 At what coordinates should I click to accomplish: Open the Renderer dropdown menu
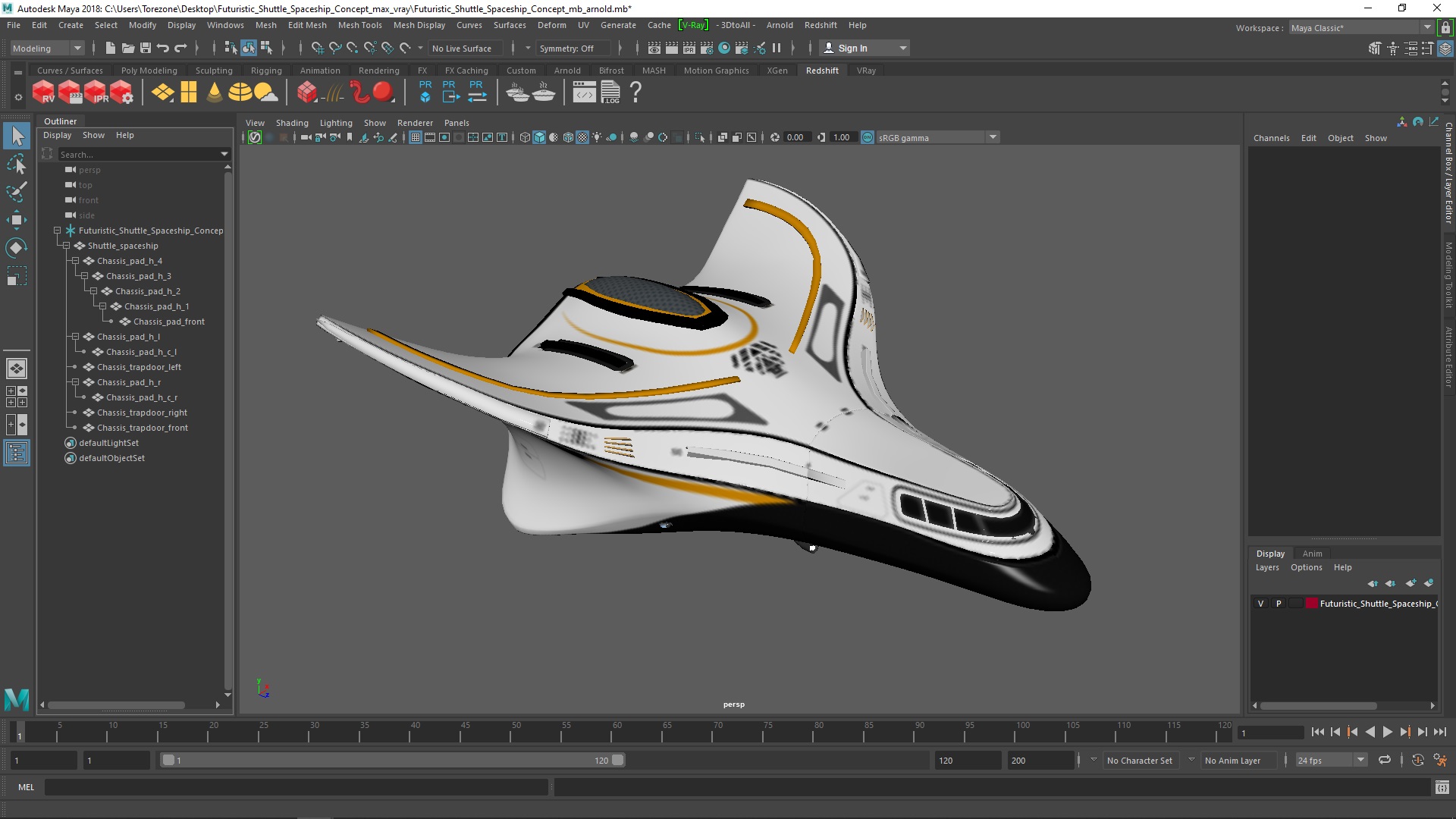(x=415, y=122)
